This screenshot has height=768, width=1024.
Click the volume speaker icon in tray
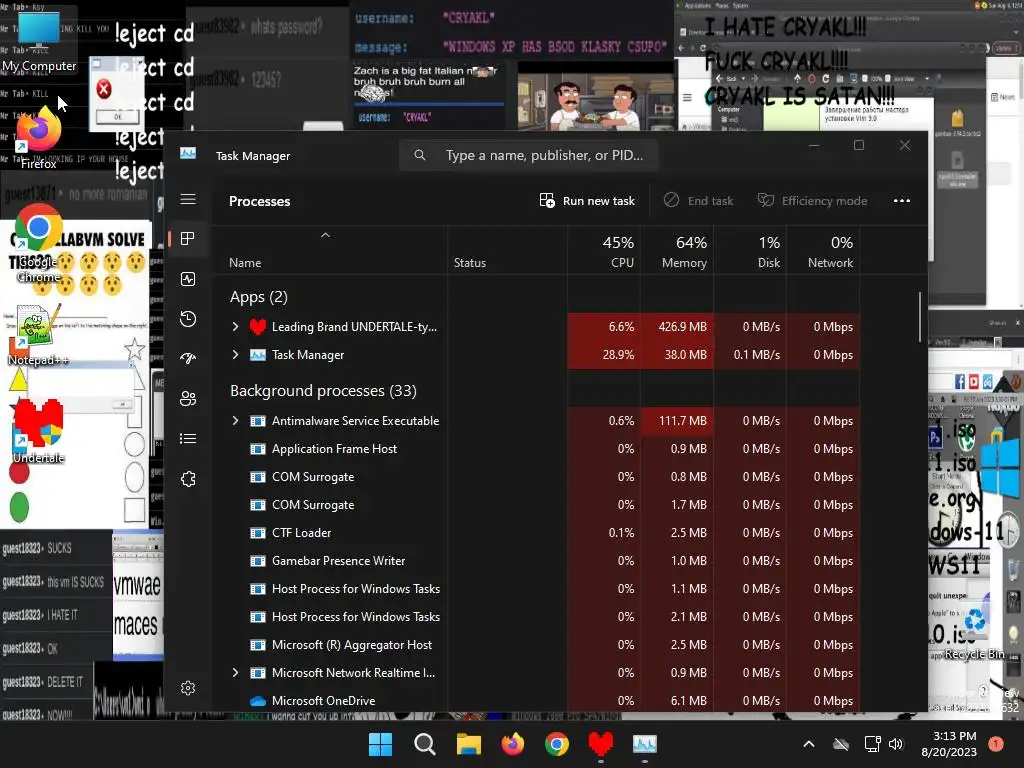point(896,744)
